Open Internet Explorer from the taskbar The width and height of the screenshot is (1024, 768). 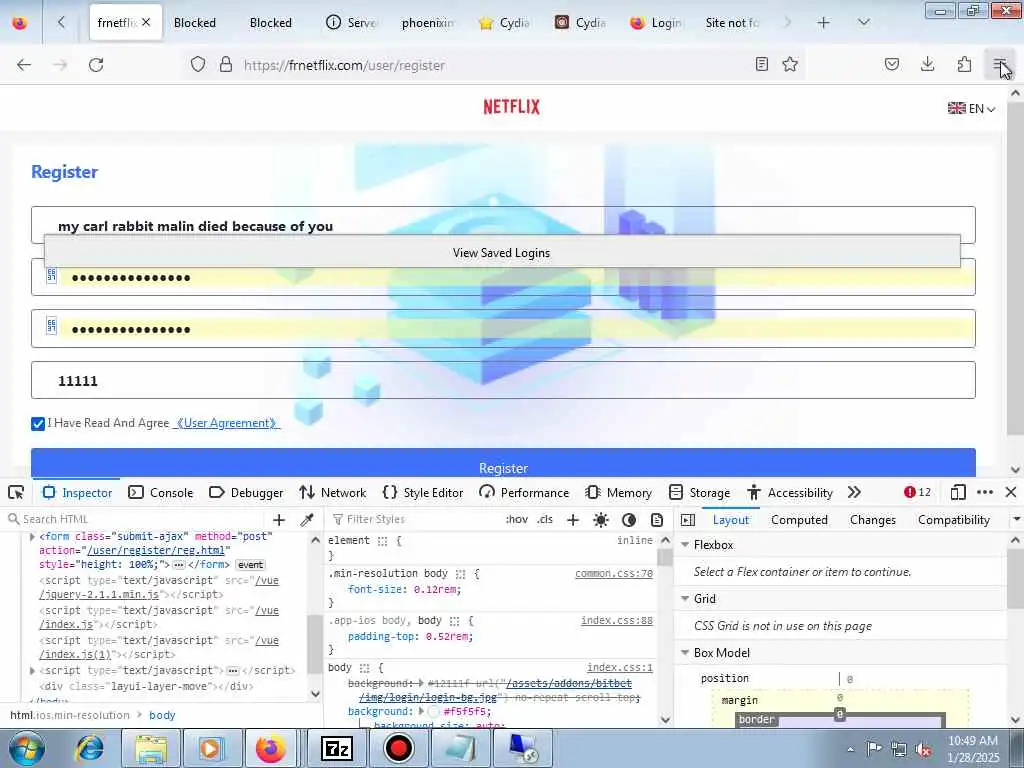pyautogui.click(x=91, y=748)
